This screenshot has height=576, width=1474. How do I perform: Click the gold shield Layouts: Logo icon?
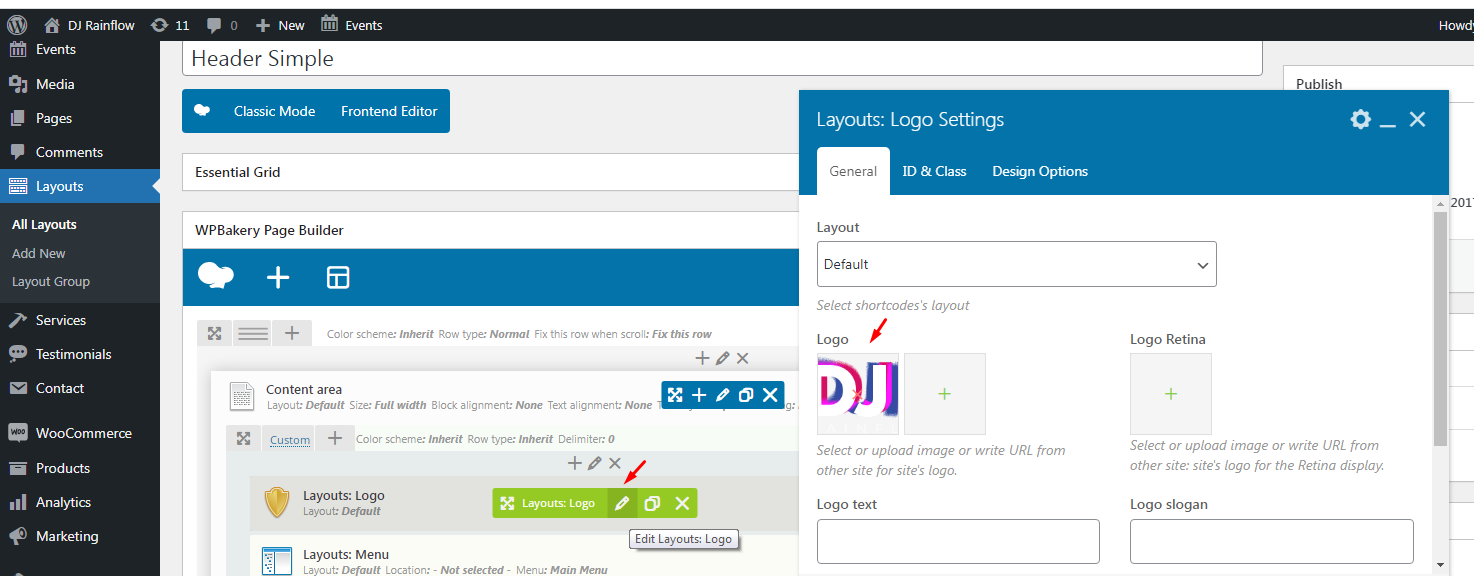click(277, 502)
